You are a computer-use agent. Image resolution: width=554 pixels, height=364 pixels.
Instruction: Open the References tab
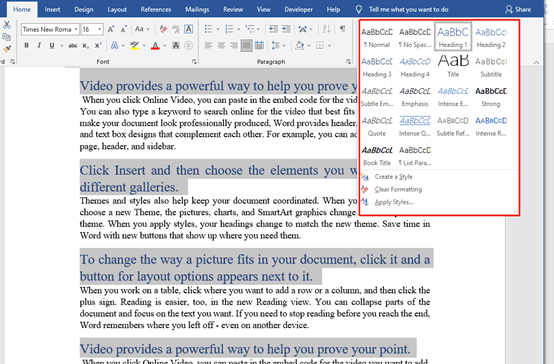tap(156, 10)
